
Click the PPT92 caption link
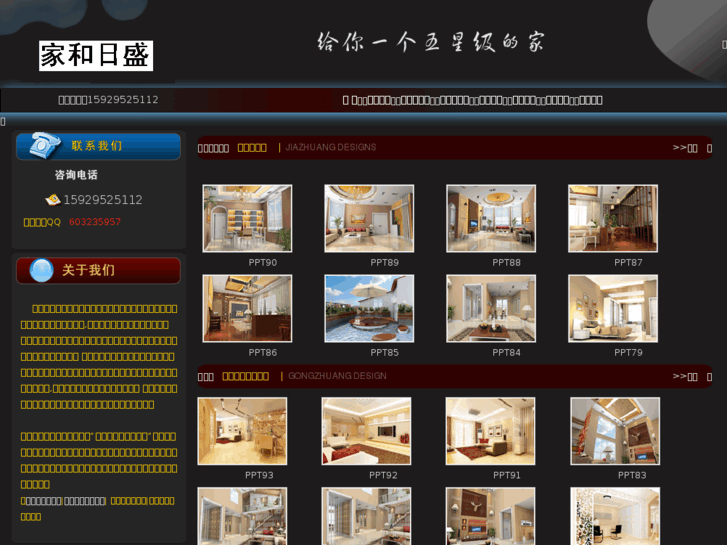(x=383, y=475)
